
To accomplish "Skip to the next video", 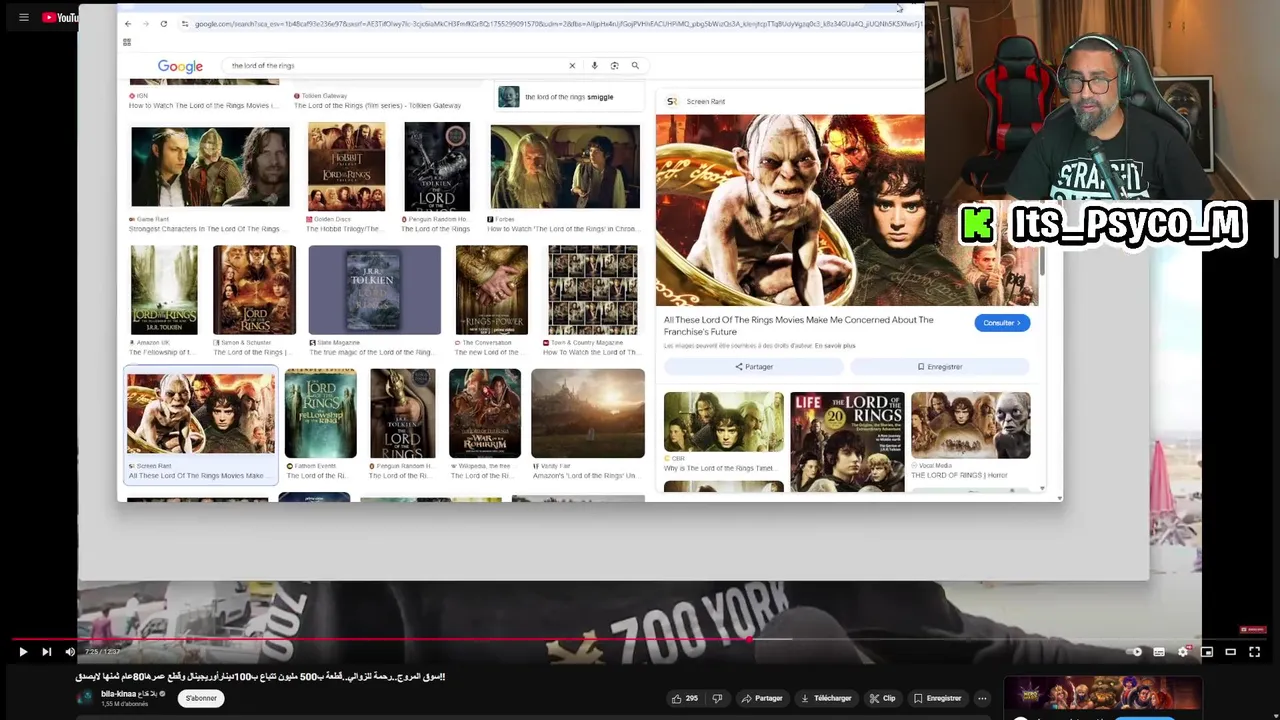I will click(x=46, y=652).
